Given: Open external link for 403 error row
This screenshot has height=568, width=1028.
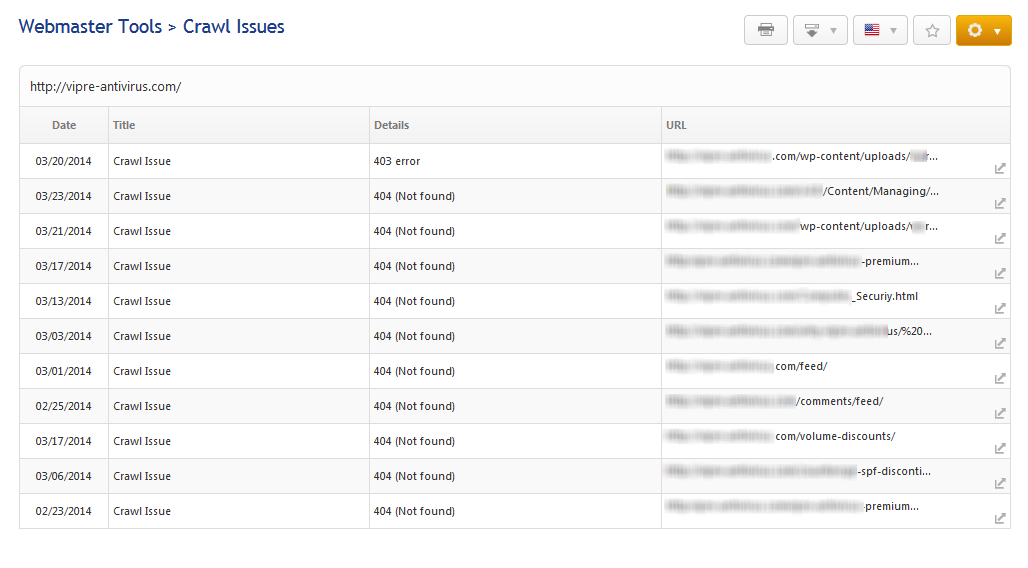Looking at the screenshot, I should point(1000,169).
